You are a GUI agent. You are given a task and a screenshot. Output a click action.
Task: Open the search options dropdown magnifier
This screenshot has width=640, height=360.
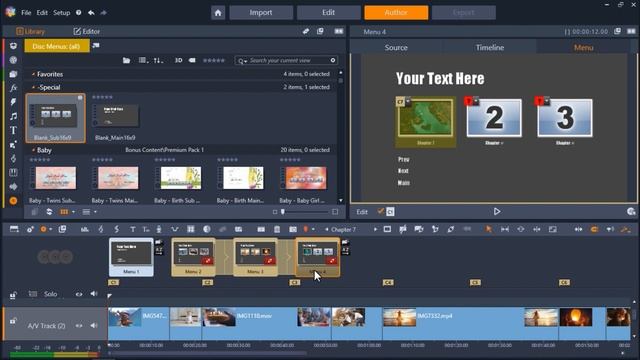[x=242, y=61]
